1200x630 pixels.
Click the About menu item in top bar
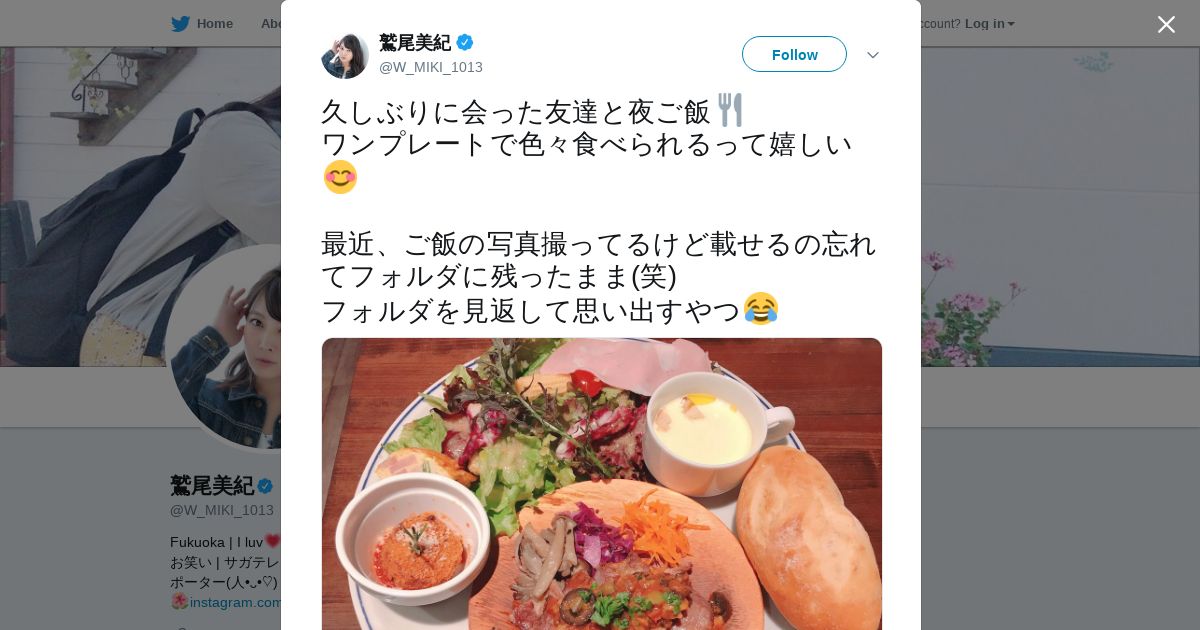(270, 24)
